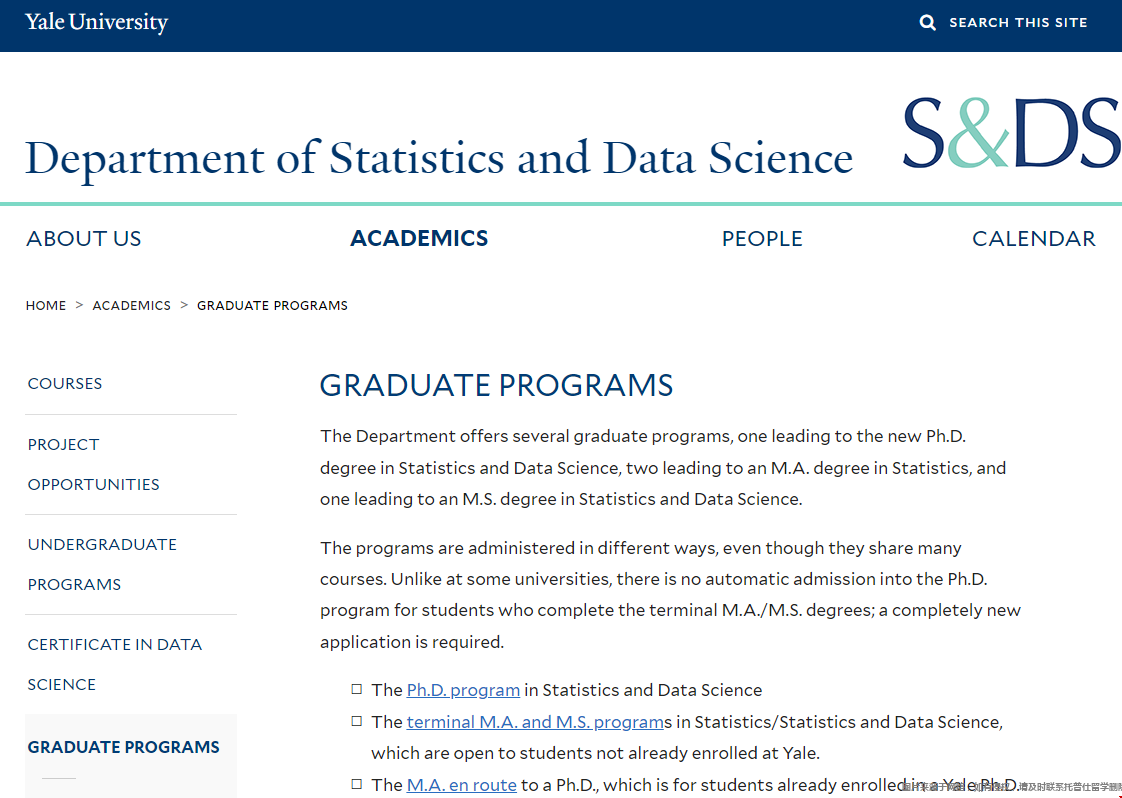Click the square bullet before terminal M.A. item

pyautogui.click(x=356, y=721)
